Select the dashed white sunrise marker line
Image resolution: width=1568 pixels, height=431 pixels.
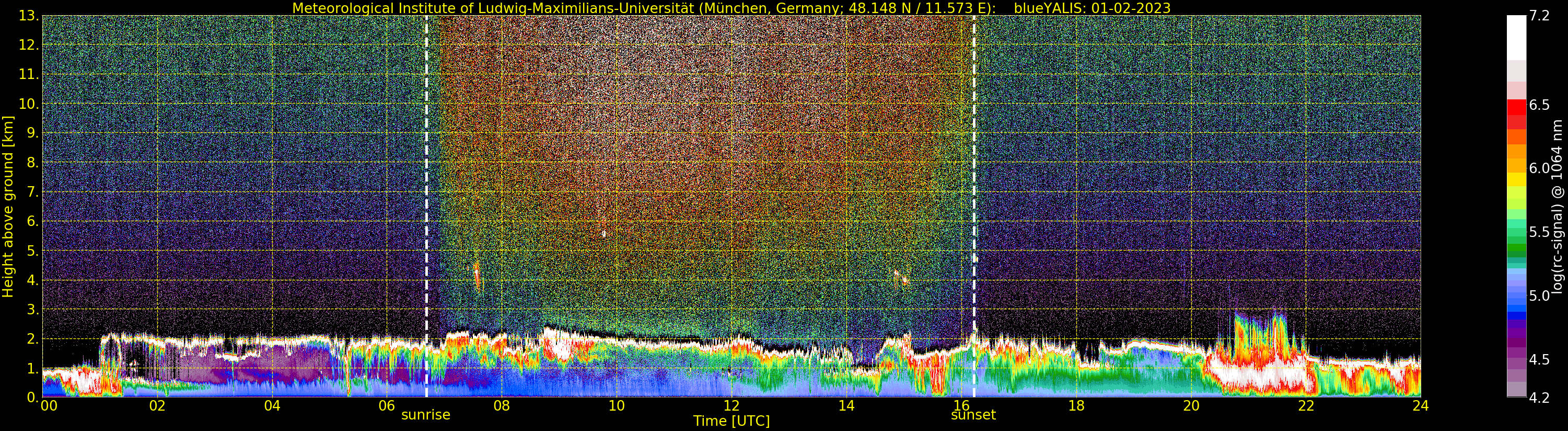coord(426,207)
